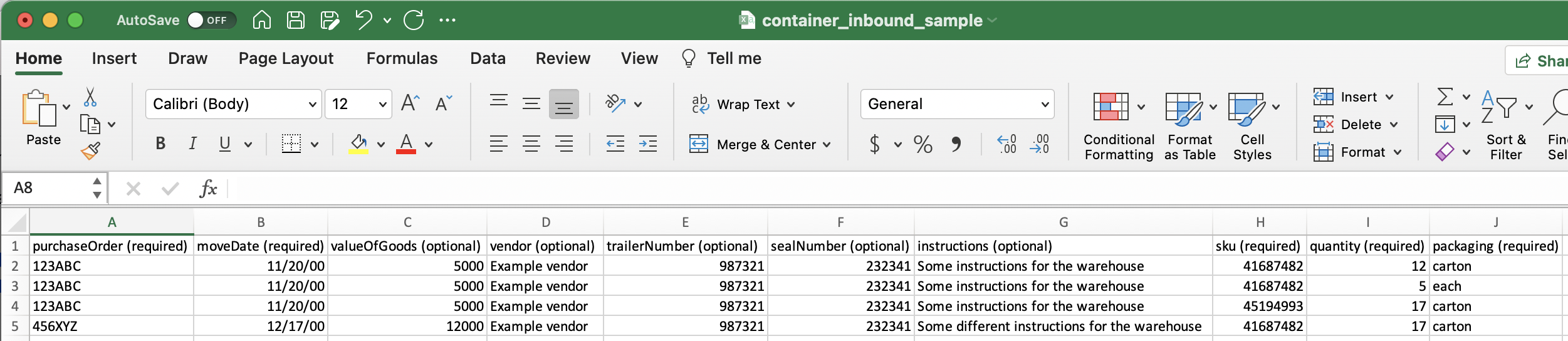Open the Undo history dropdown arrow
The width and height of the screenshot is (1568, 341).
(387, 21)
